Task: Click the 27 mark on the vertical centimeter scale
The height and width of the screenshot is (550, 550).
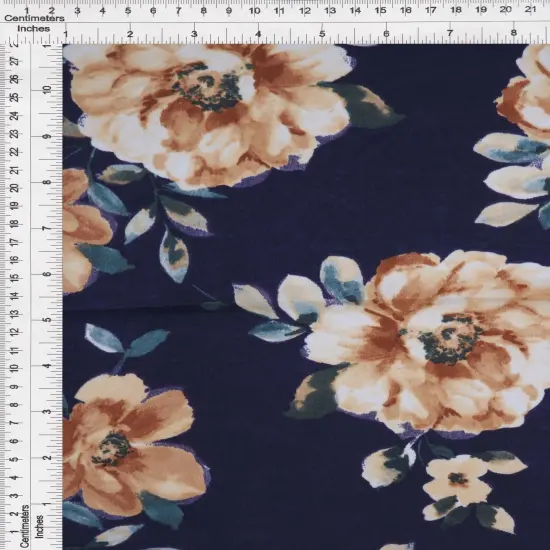Action: [x=15, y=62]
